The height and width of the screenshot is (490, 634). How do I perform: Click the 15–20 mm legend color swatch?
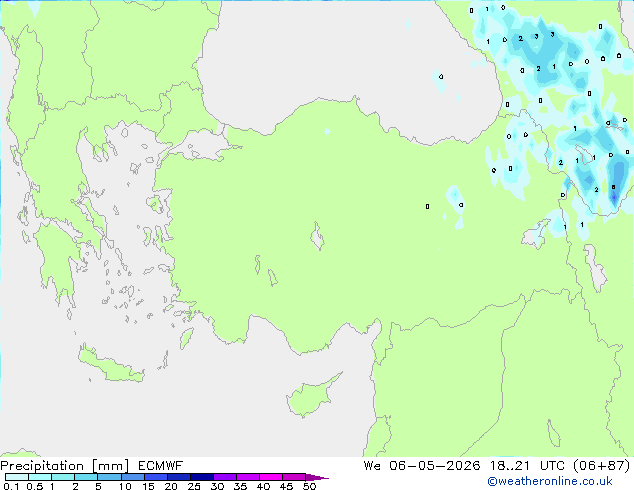pos(155,477)
